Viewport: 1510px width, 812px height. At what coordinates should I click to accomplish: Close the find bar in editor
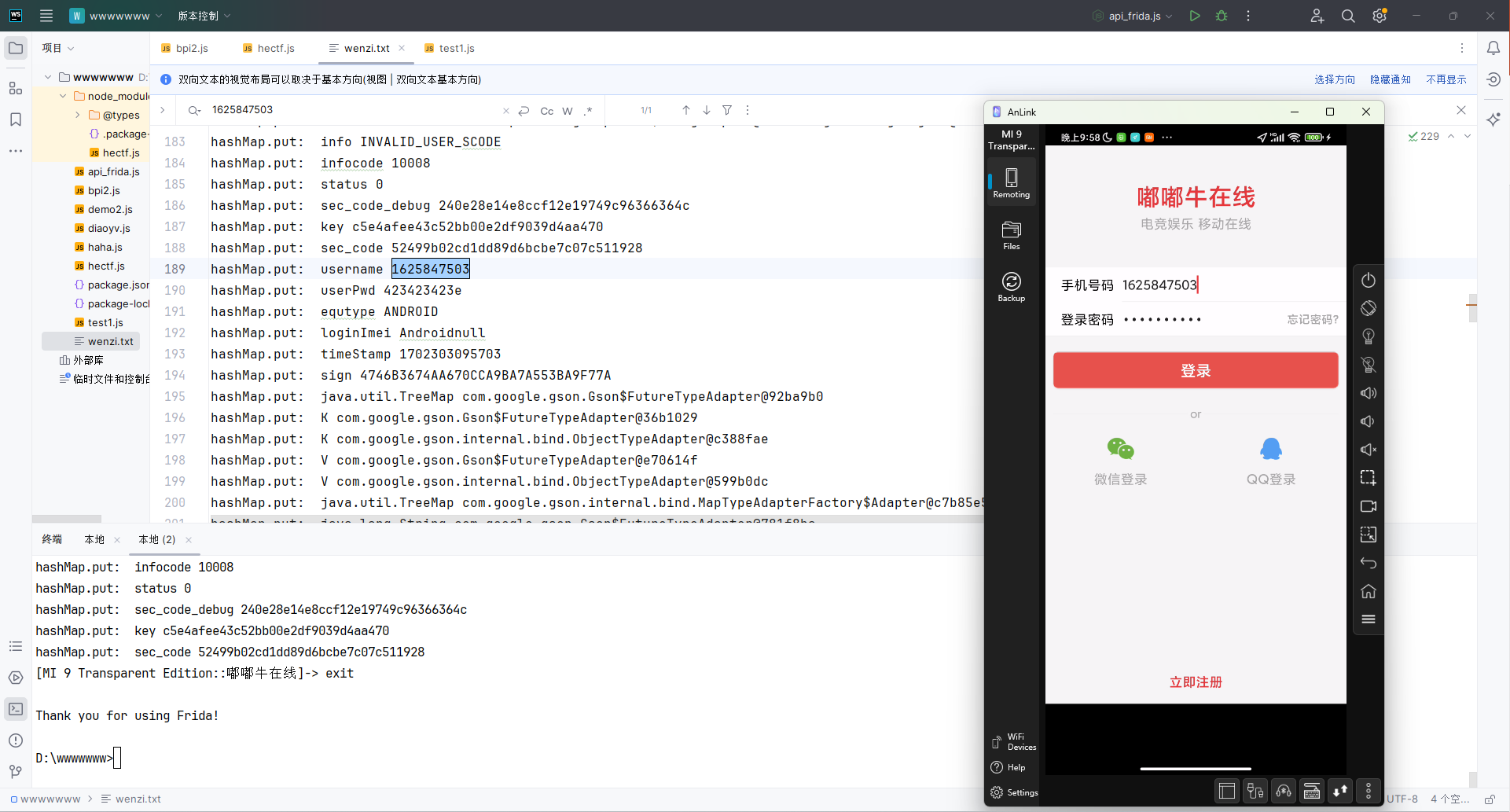(1461, 110)
